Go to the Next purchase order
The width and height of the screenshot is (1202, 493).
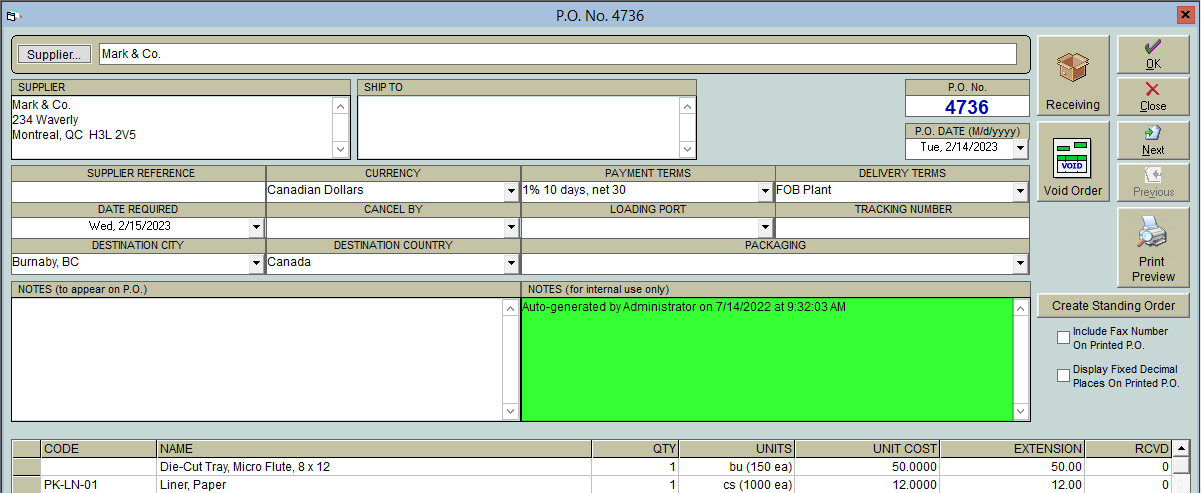click(x=1153, y=140)
